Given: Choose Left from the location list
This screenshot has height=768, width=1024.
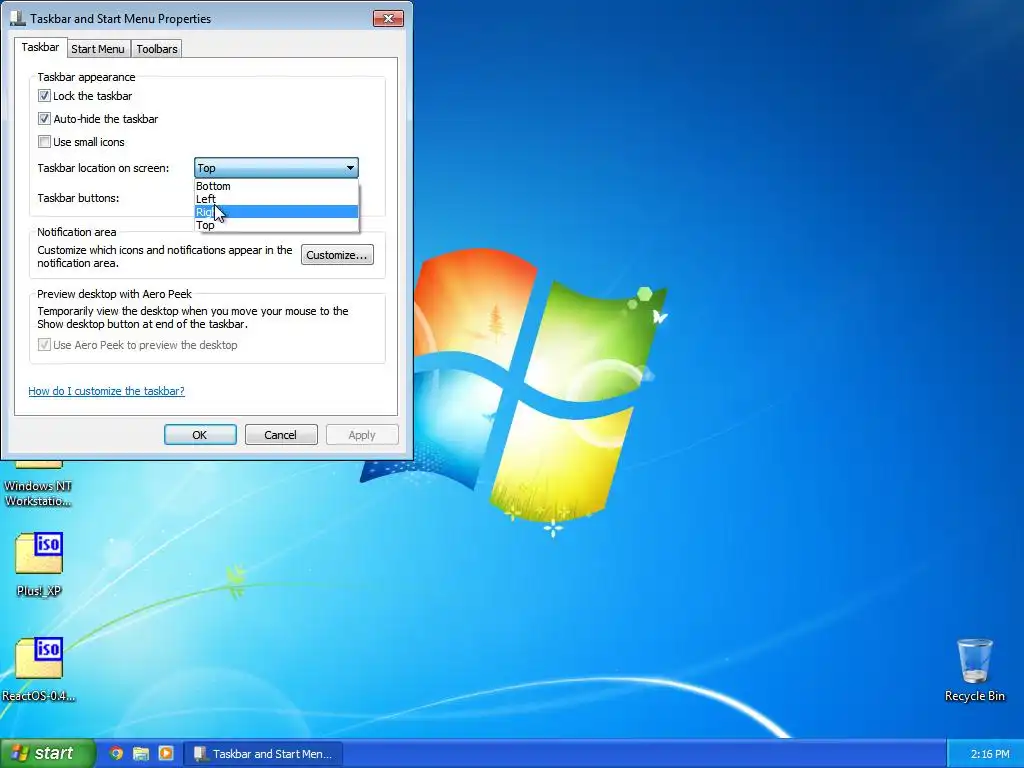Looking at the screenshot, I should 276,199.
